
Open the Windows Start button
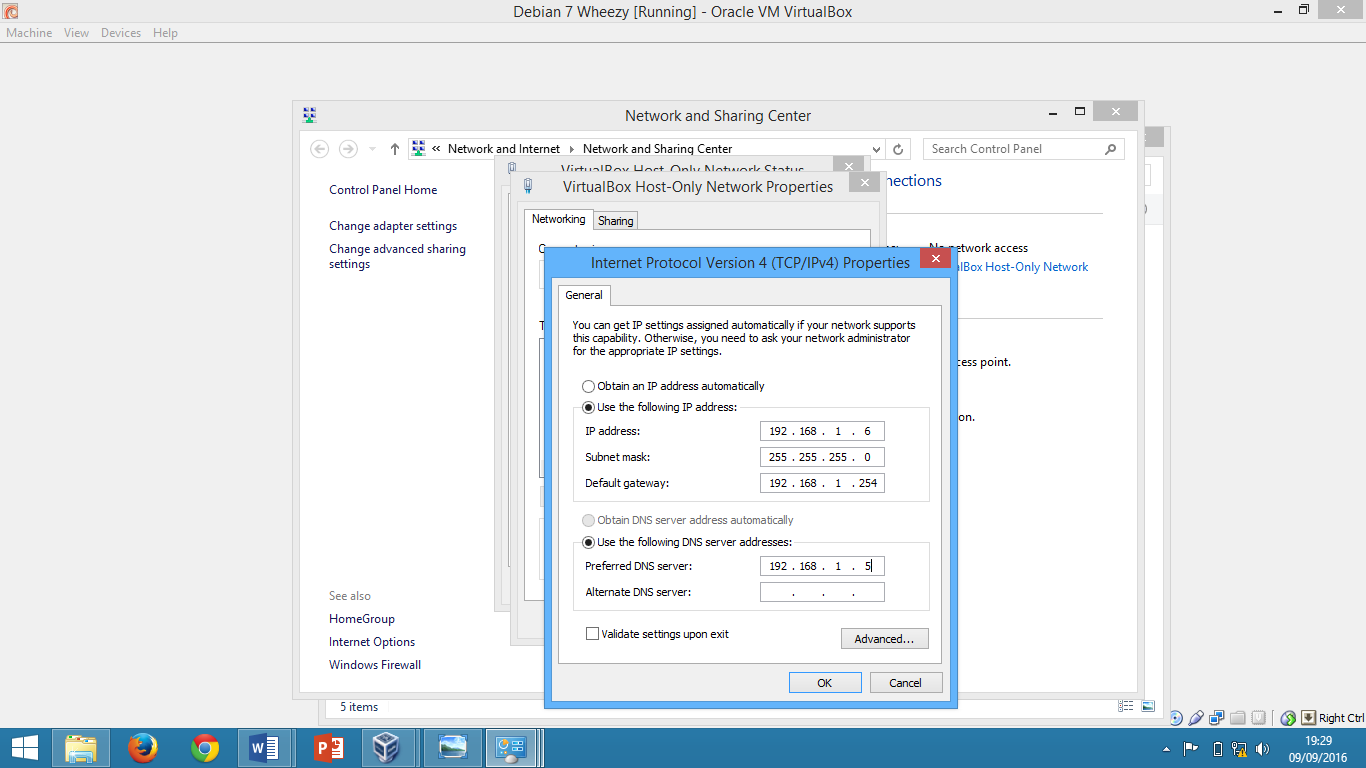point(25,748)
